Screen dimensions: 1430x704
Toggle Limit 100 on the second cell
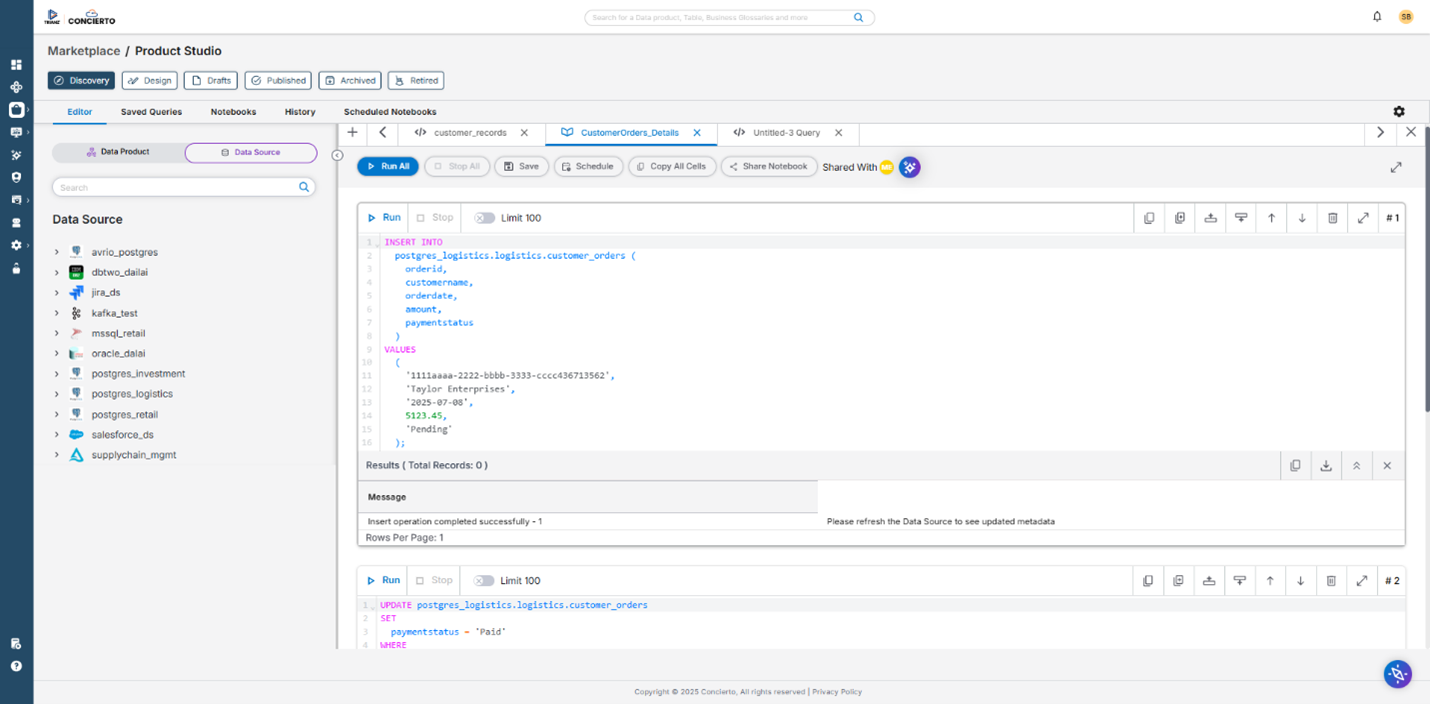click(484, 580)
